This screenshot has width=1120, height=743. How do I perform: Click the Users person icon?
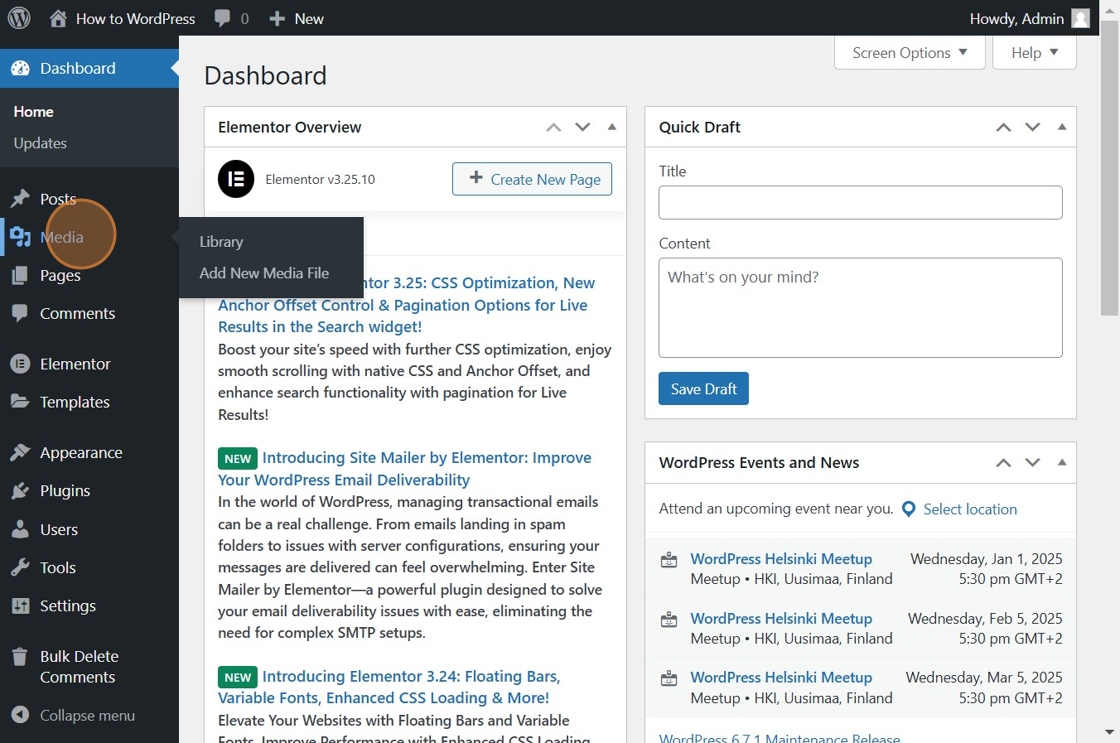(21, 529)
